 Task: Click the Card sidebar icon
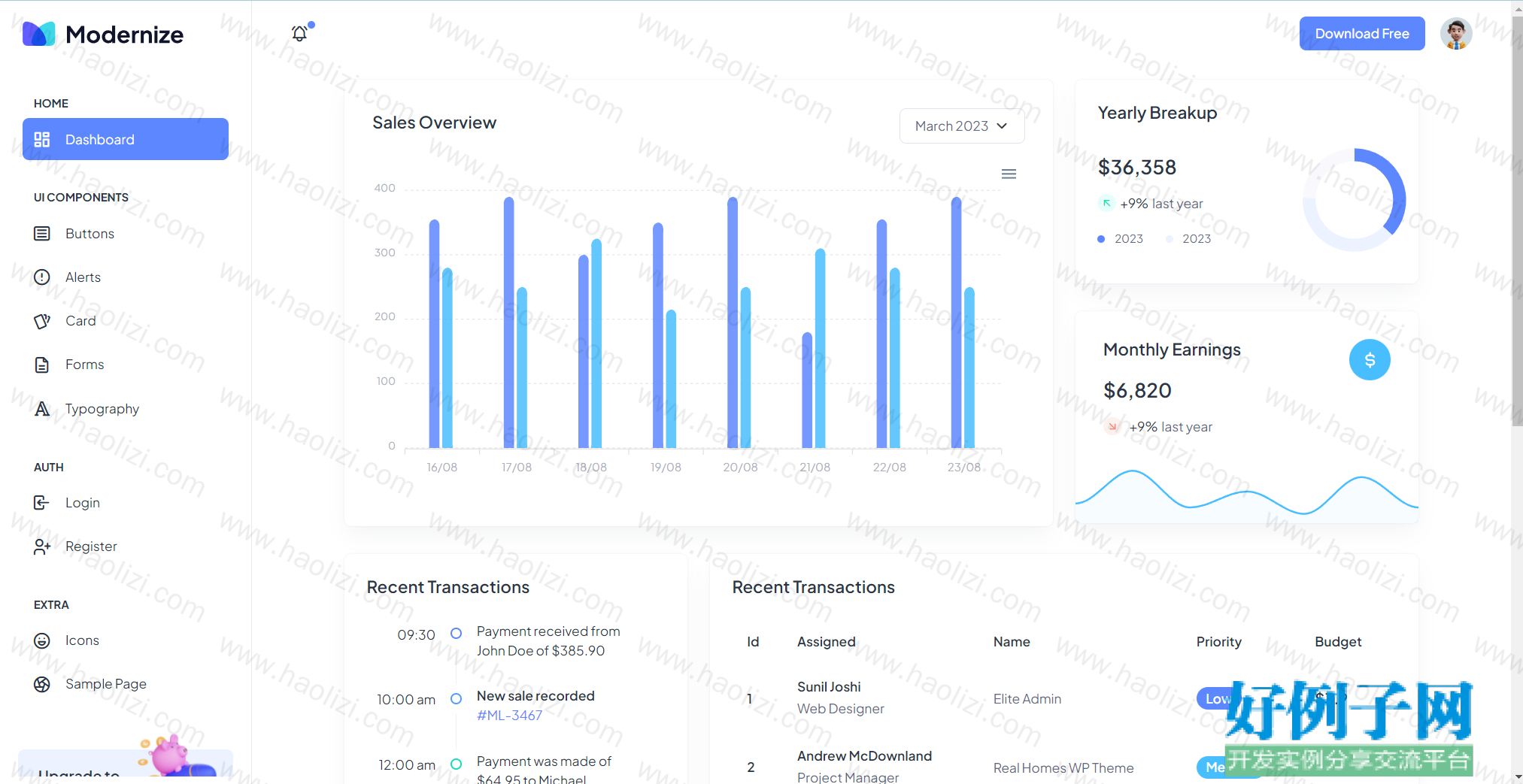click(42, 321)
